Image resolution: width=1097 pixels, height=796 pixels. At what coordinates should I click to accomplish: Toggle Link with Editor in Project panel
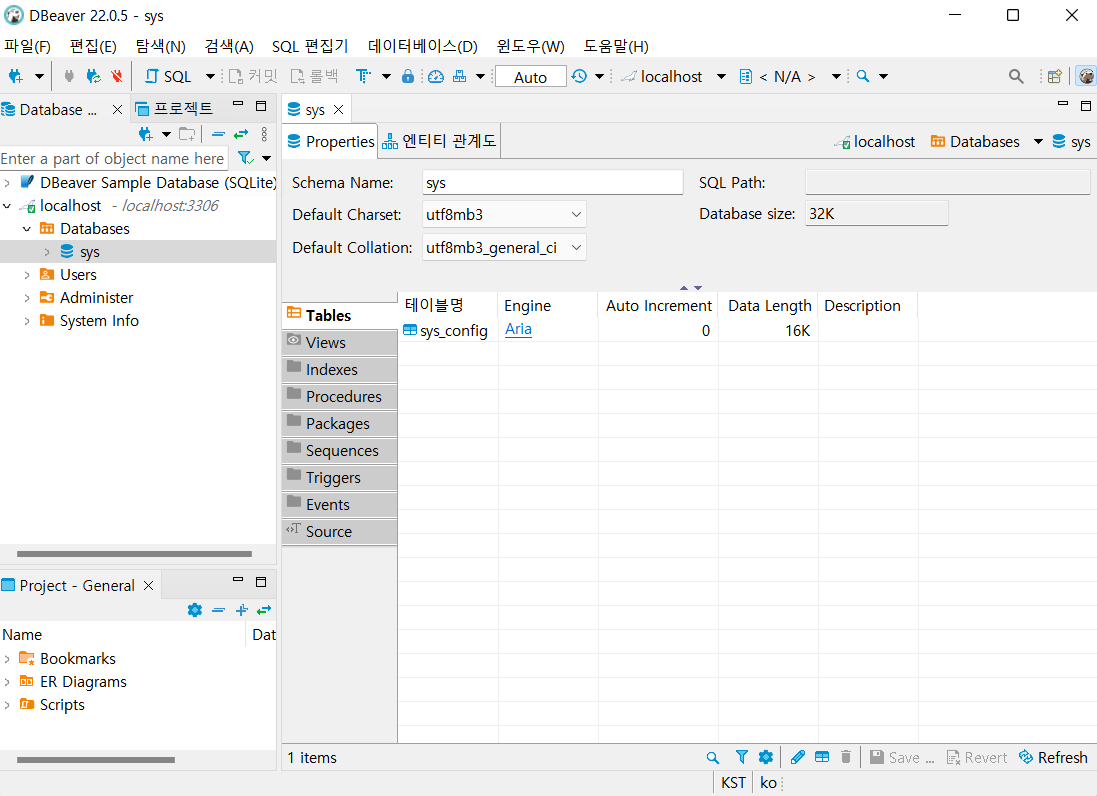click(264, 610)
